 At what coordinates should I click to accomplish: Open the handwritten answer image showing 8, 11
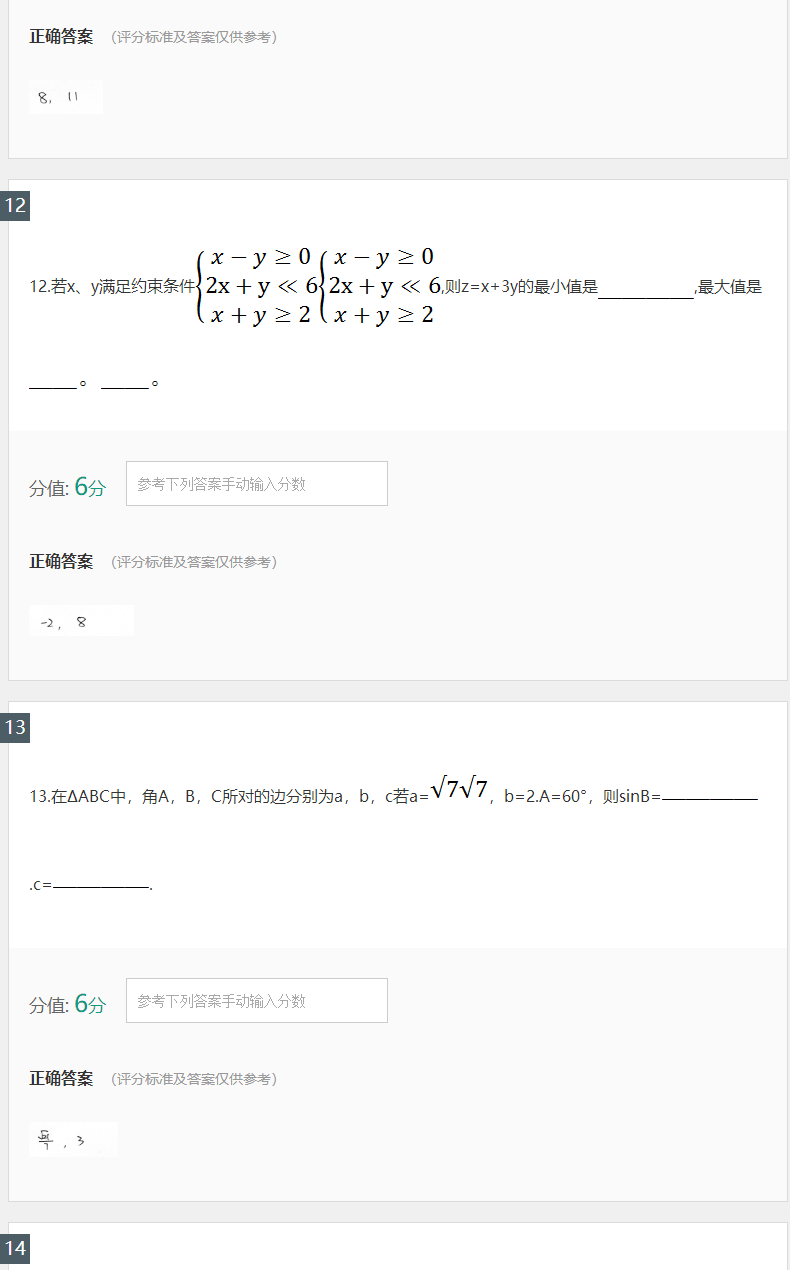65,97
